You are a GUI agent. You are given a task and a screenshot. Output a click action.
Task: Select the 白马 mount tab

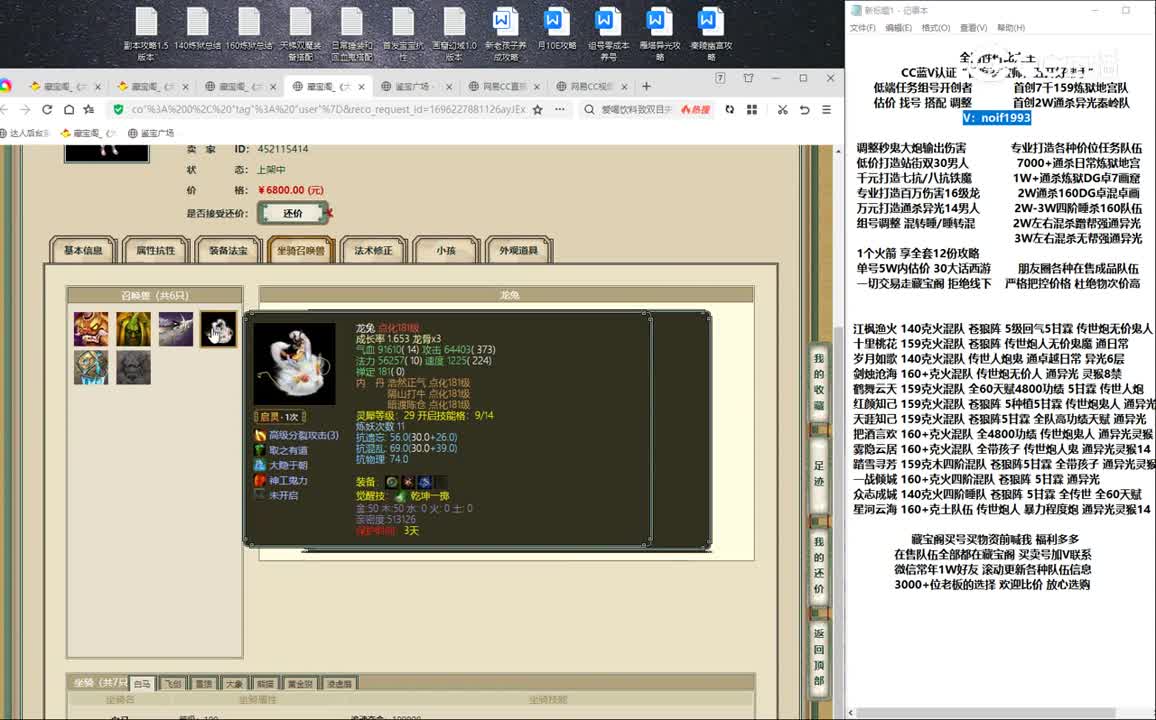[x=142, y=684]
